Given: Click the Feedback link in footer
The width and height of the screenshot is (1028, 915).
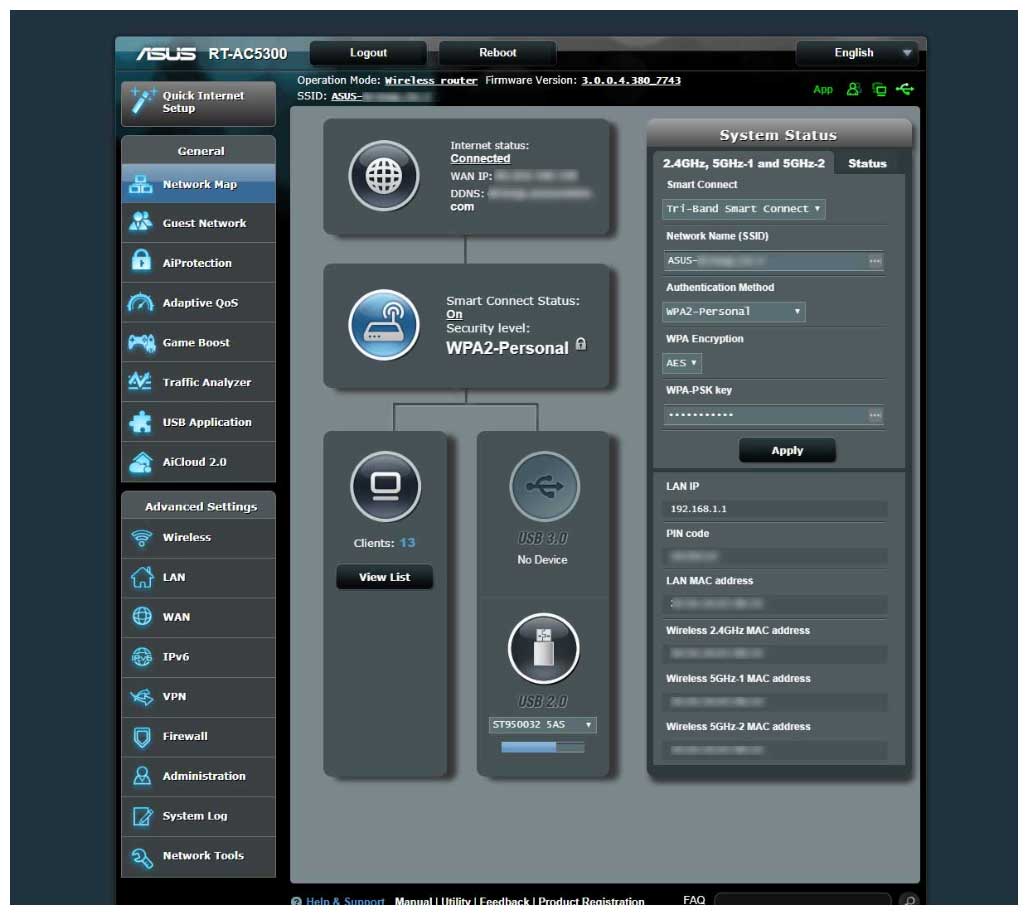Looking at the screenshot, I should tap(504, 902).
